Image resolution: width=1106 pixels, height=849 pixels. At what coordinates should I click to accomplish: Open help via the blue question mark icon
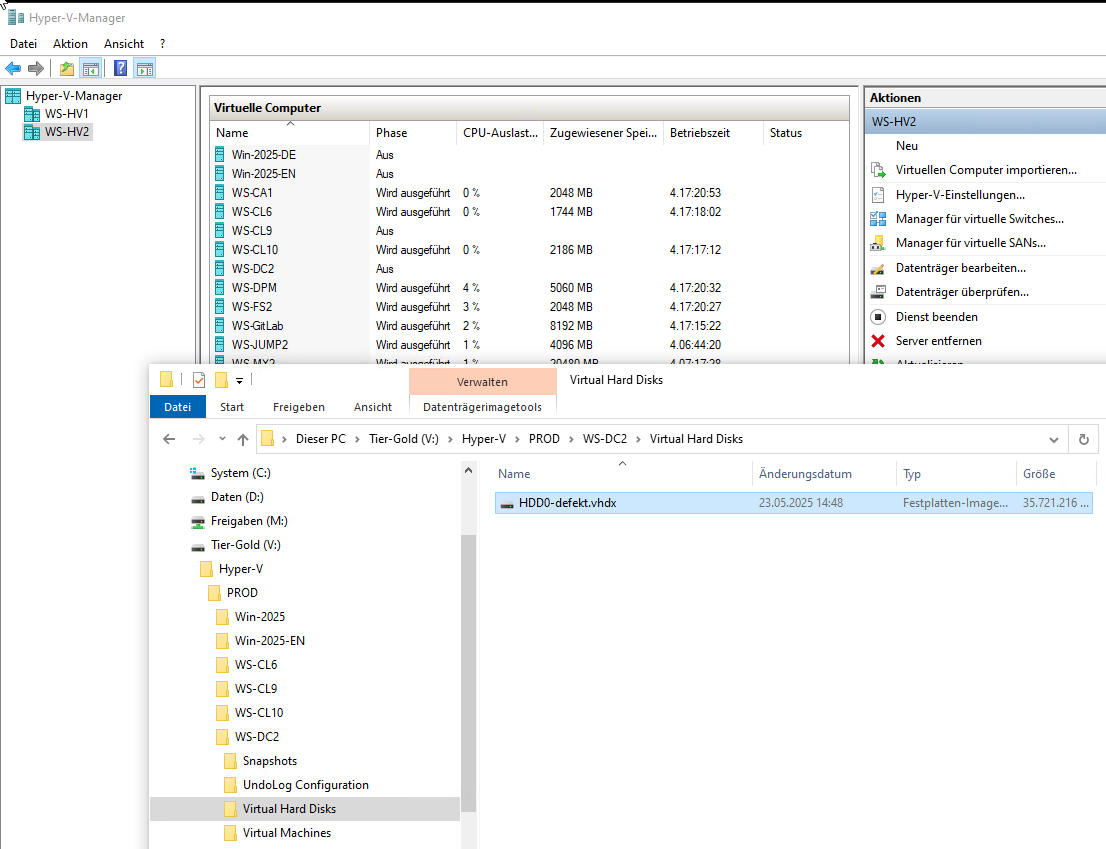(121, 68)
